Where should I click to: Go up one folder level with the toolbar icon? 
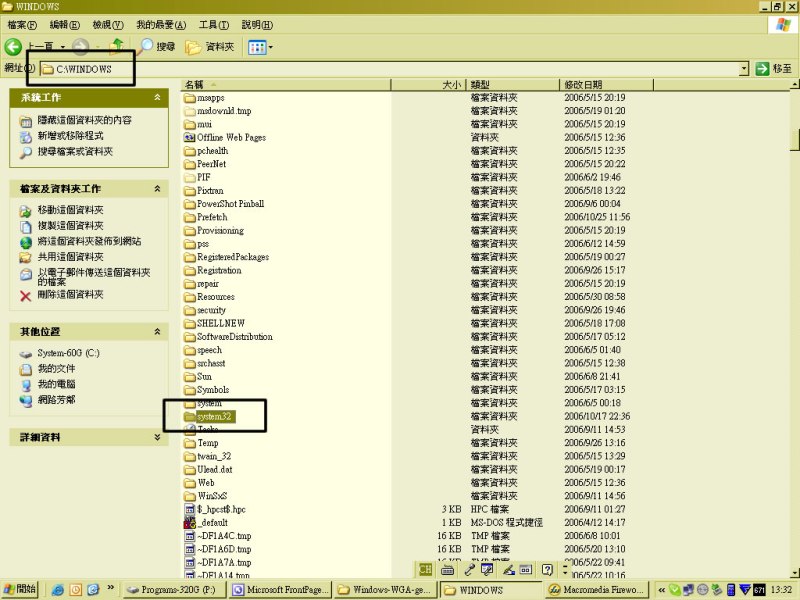[117, 47]
